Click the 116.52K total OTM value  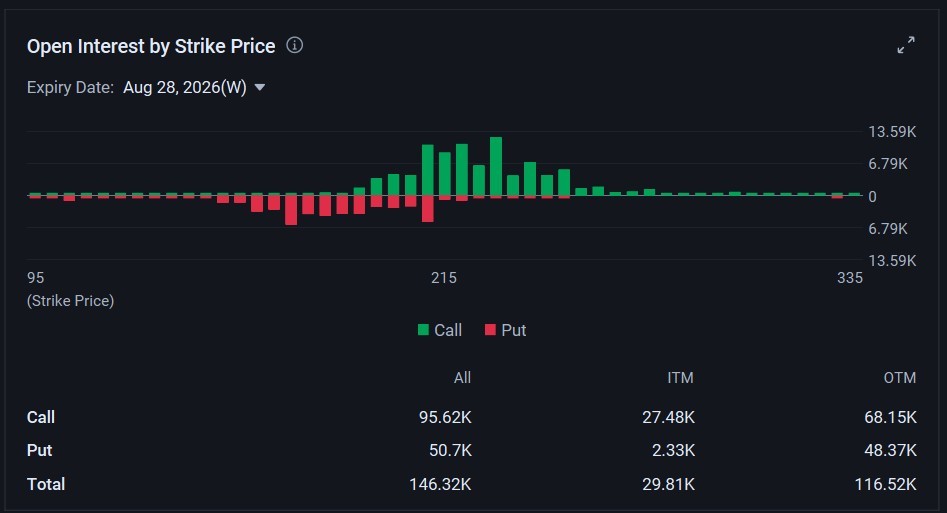tap(885, 484)
